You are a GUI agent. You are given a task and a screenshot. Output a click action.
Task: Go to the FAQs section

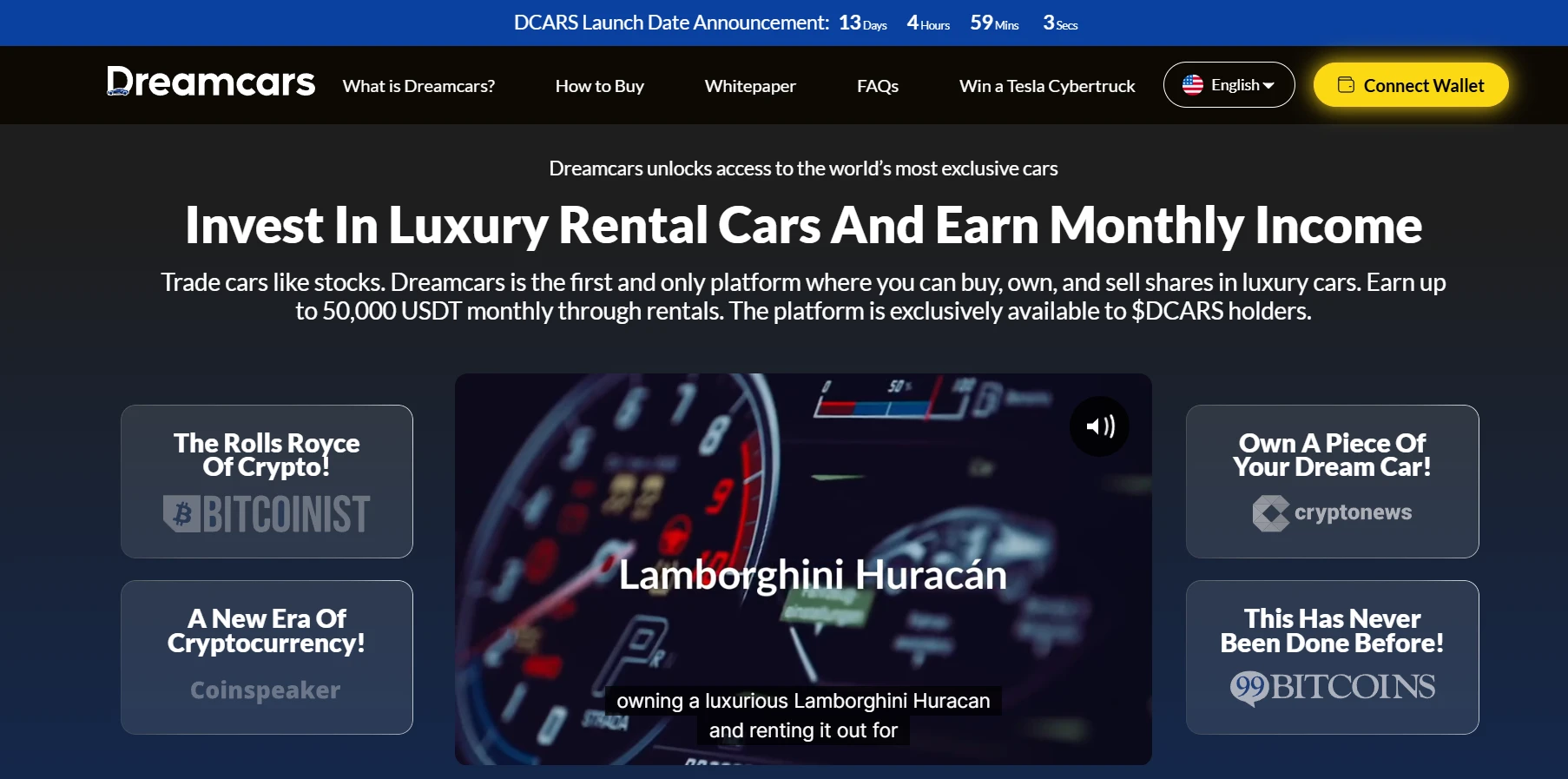click(877, 86)
